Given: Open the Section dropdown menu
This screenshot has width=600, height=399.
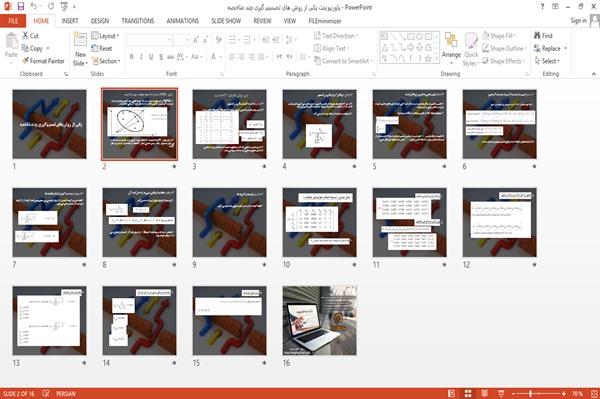Looking at the screenshot, I should 106,61.
